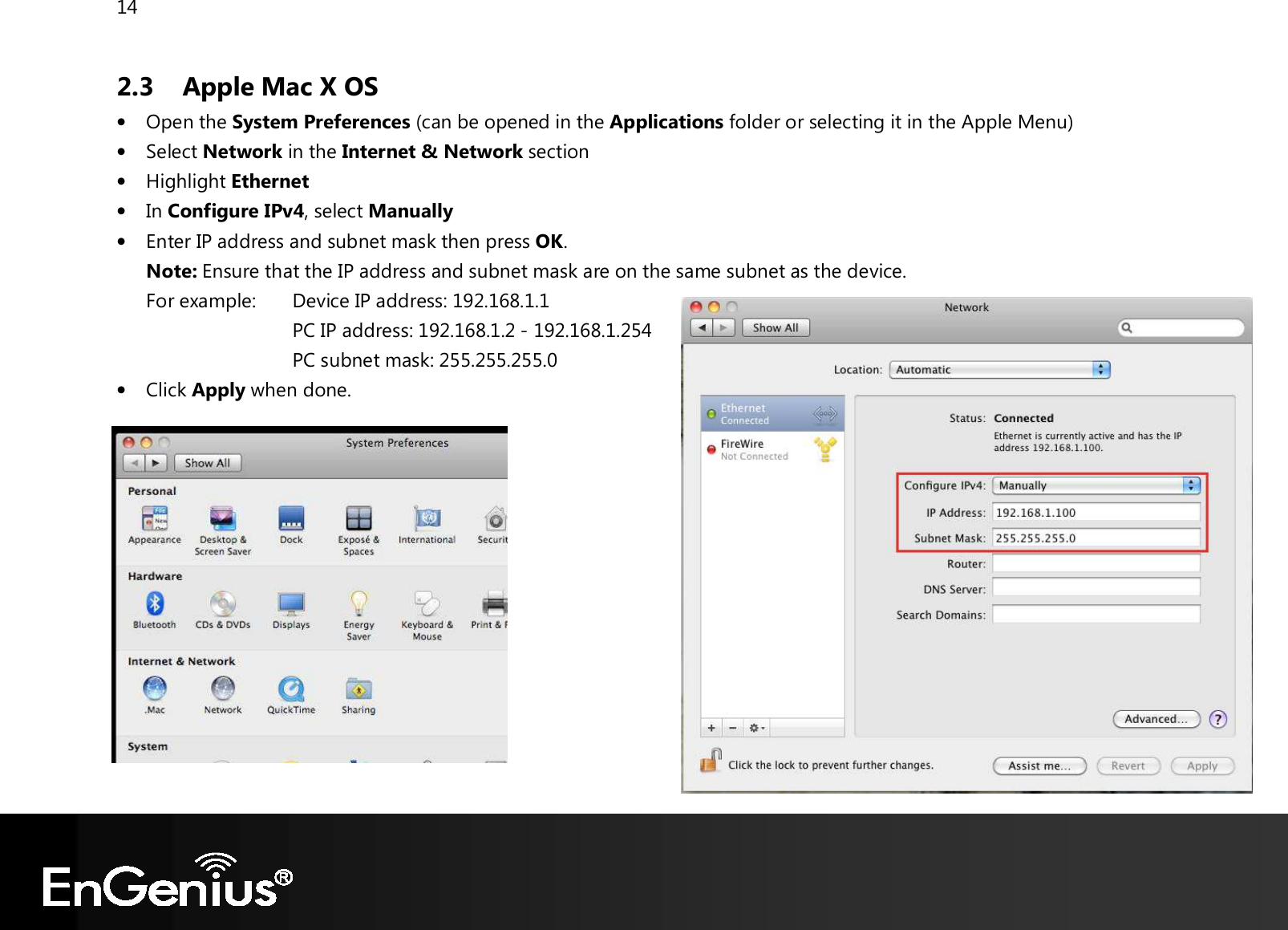Click the DNS Server field
1288x930 pixels.
pos(1096,588)
